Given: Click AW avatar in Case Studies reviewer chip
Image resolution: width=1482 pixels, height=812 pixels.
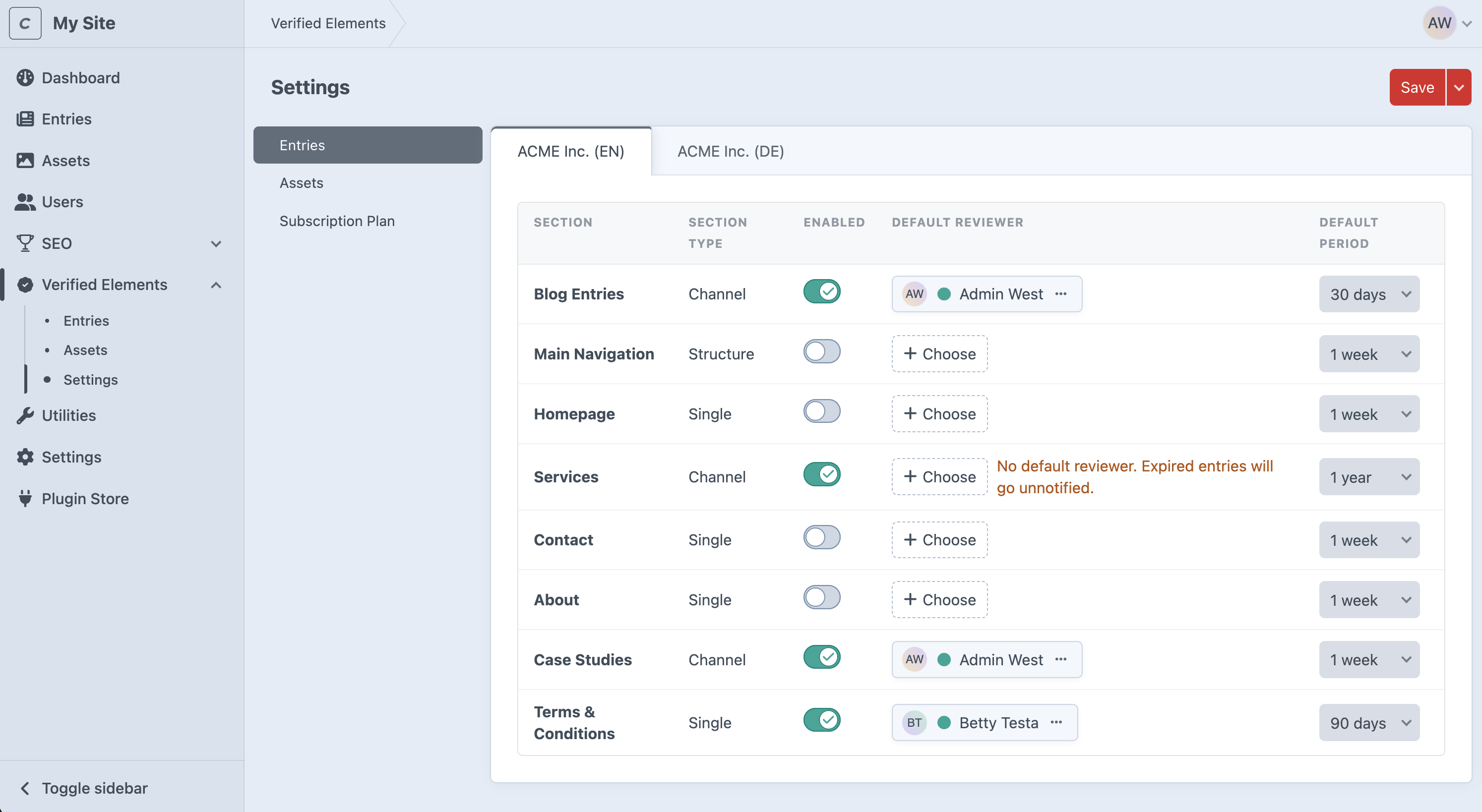Looking at the screenshot, I should coord(914,660).
